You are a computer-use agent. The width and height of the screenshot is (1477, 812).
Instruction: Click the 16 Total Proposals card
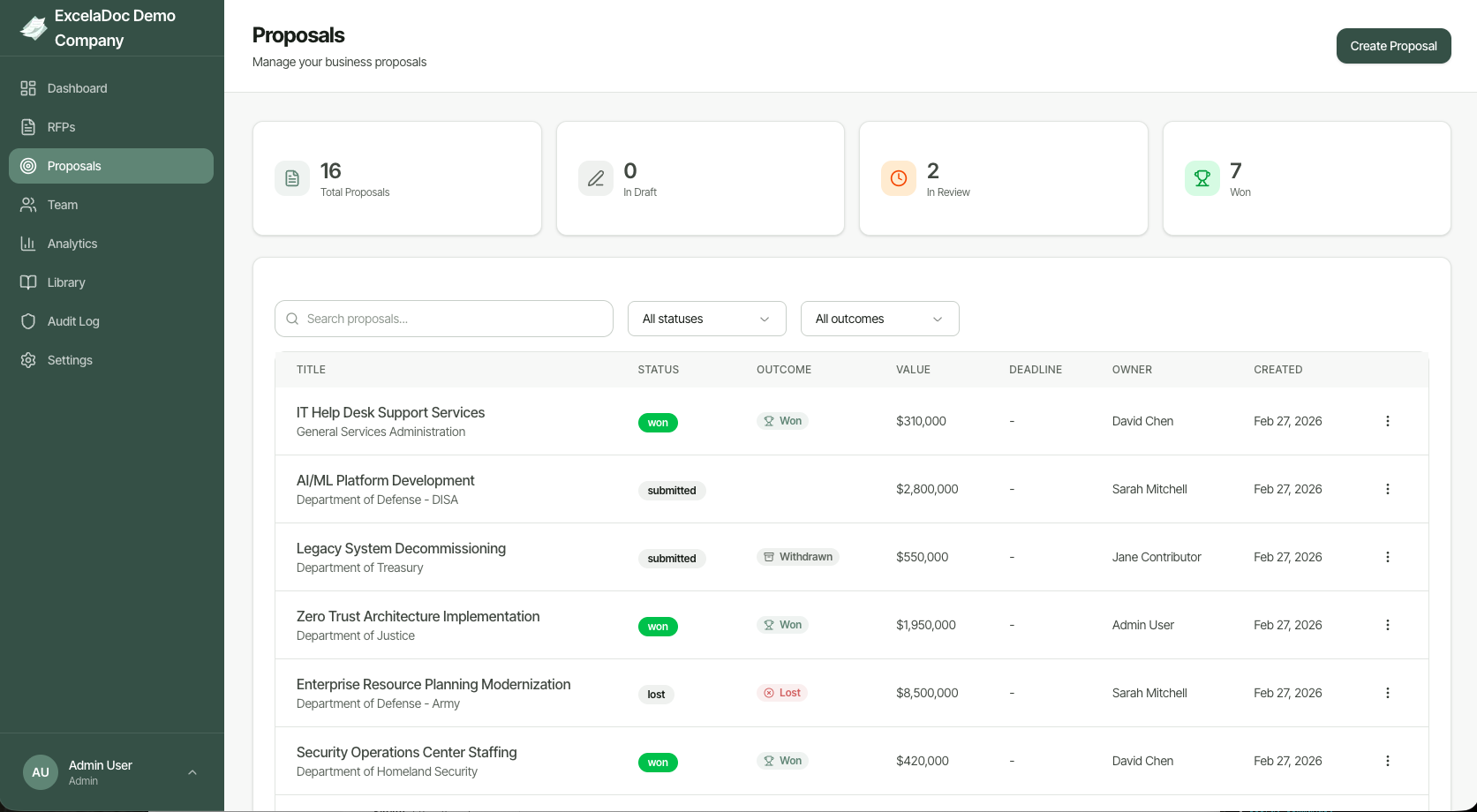coord(397,178)
